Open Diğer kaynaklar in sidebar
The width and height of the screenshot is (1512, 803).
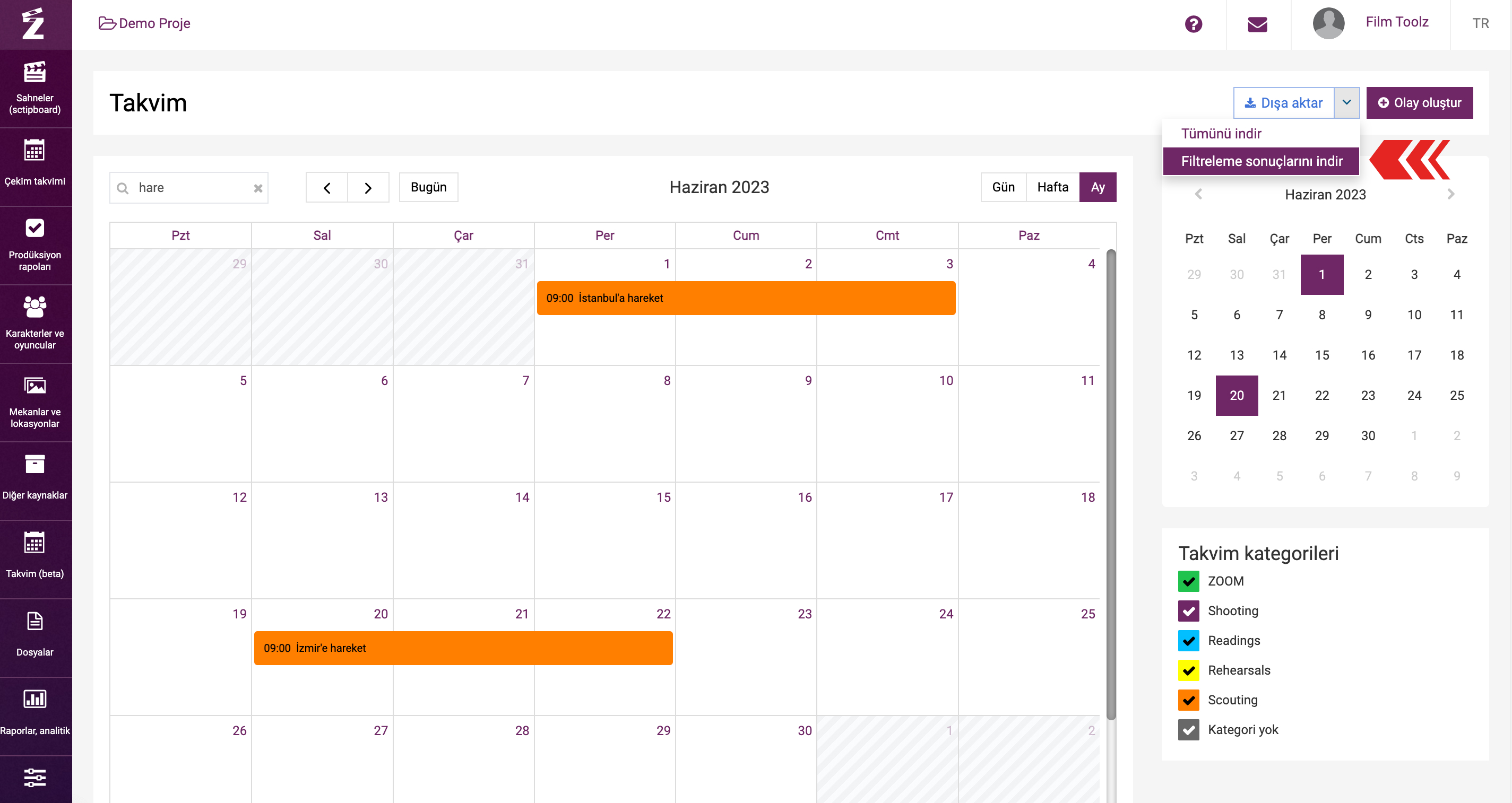35,481
